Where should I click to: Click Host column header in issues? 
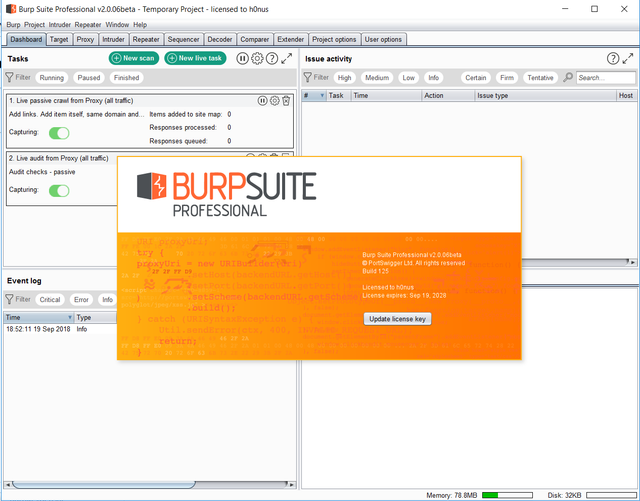[x=626, y=96]
